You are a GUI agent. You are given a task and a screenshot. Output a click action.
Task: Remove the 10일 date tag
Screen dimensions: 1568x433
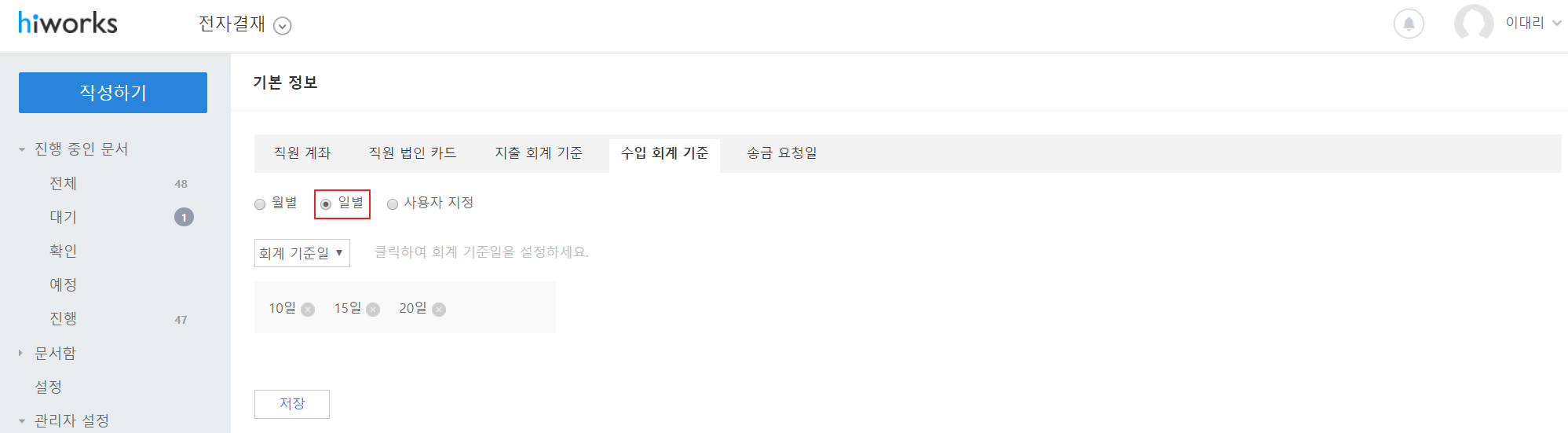(308, 310)
